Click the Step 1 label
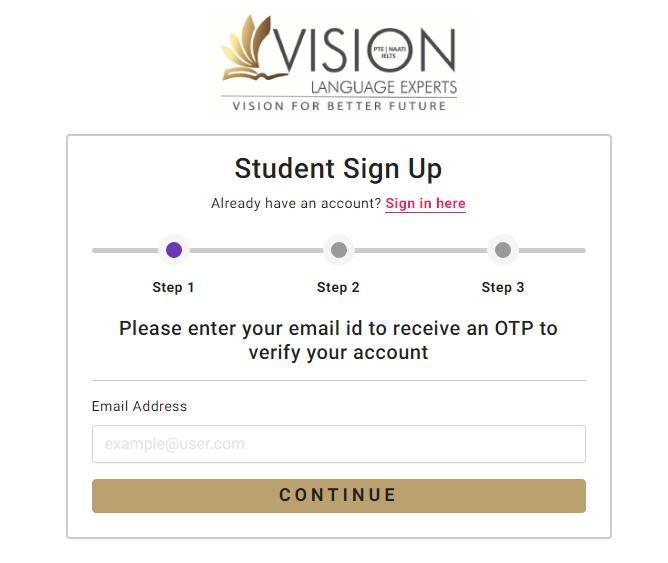 pos(173,287)
